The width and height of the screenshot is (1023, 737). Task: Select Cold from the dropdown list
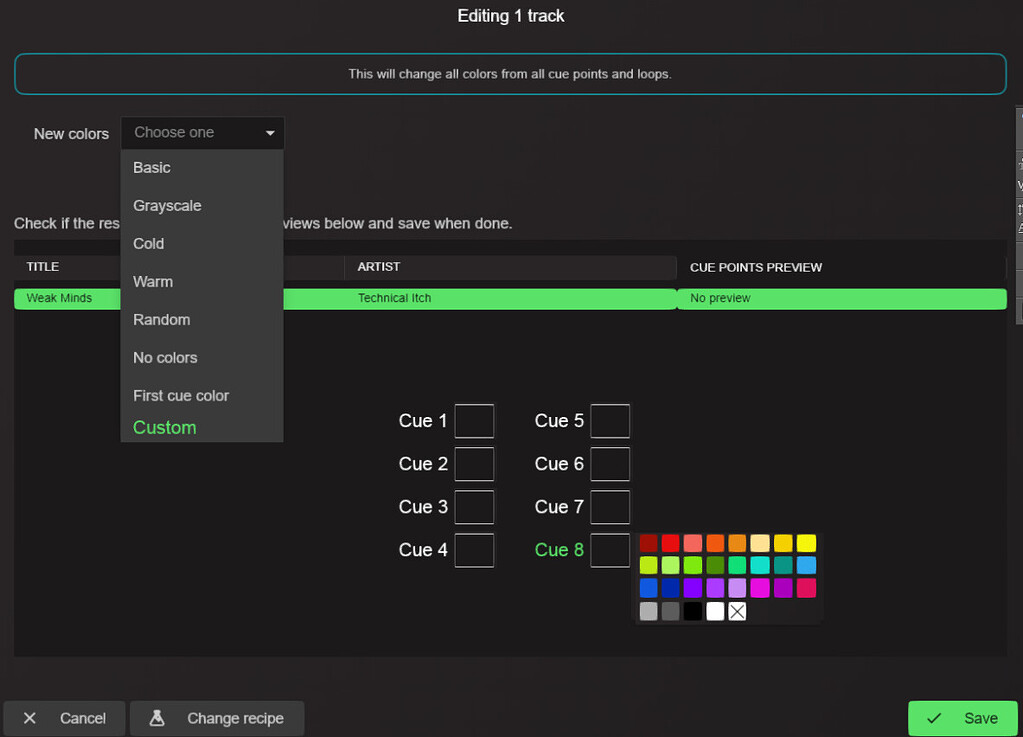click(x=148, y=243)
